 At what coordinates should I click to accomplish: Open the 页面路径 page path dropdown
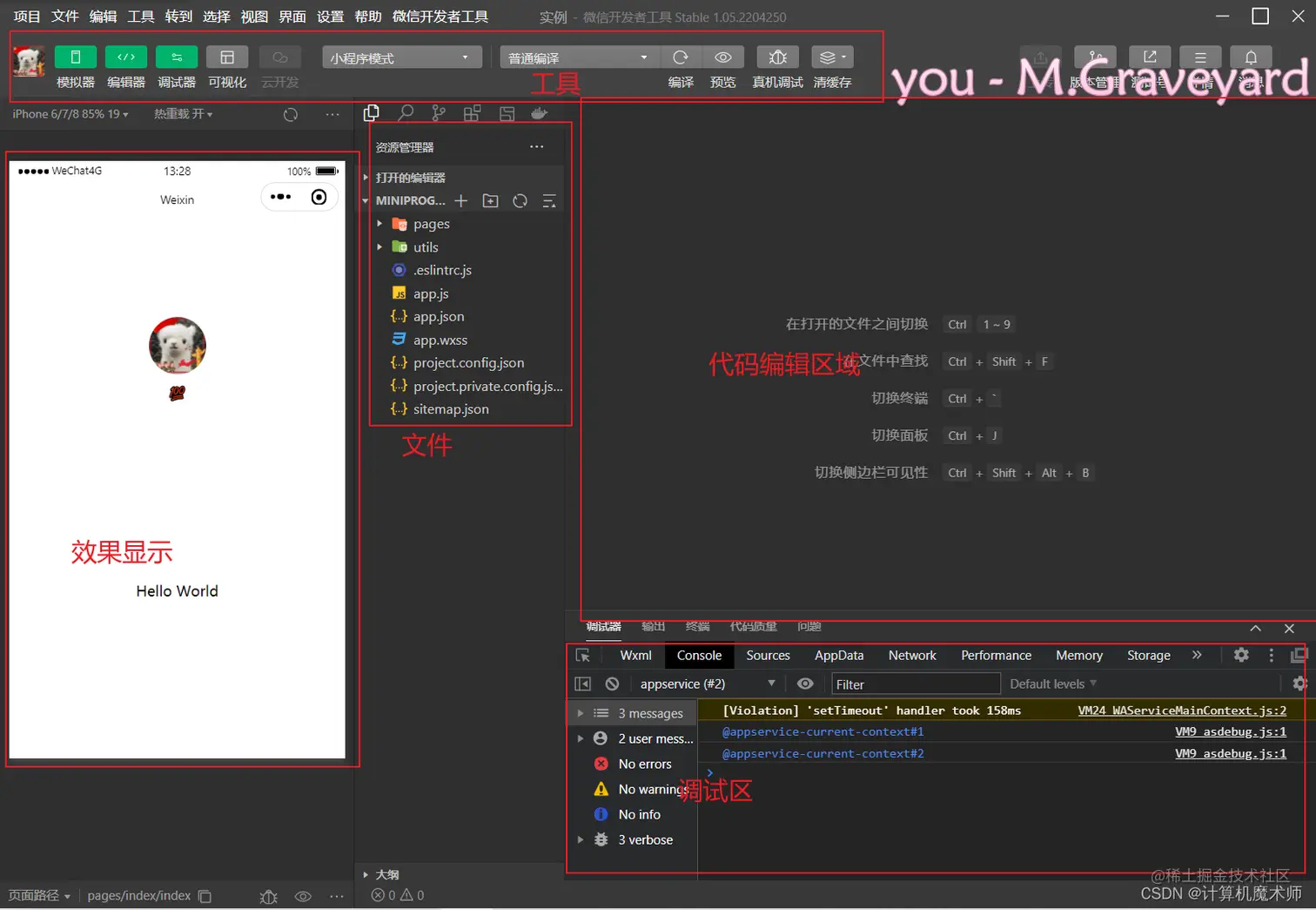tap(39, 895)
